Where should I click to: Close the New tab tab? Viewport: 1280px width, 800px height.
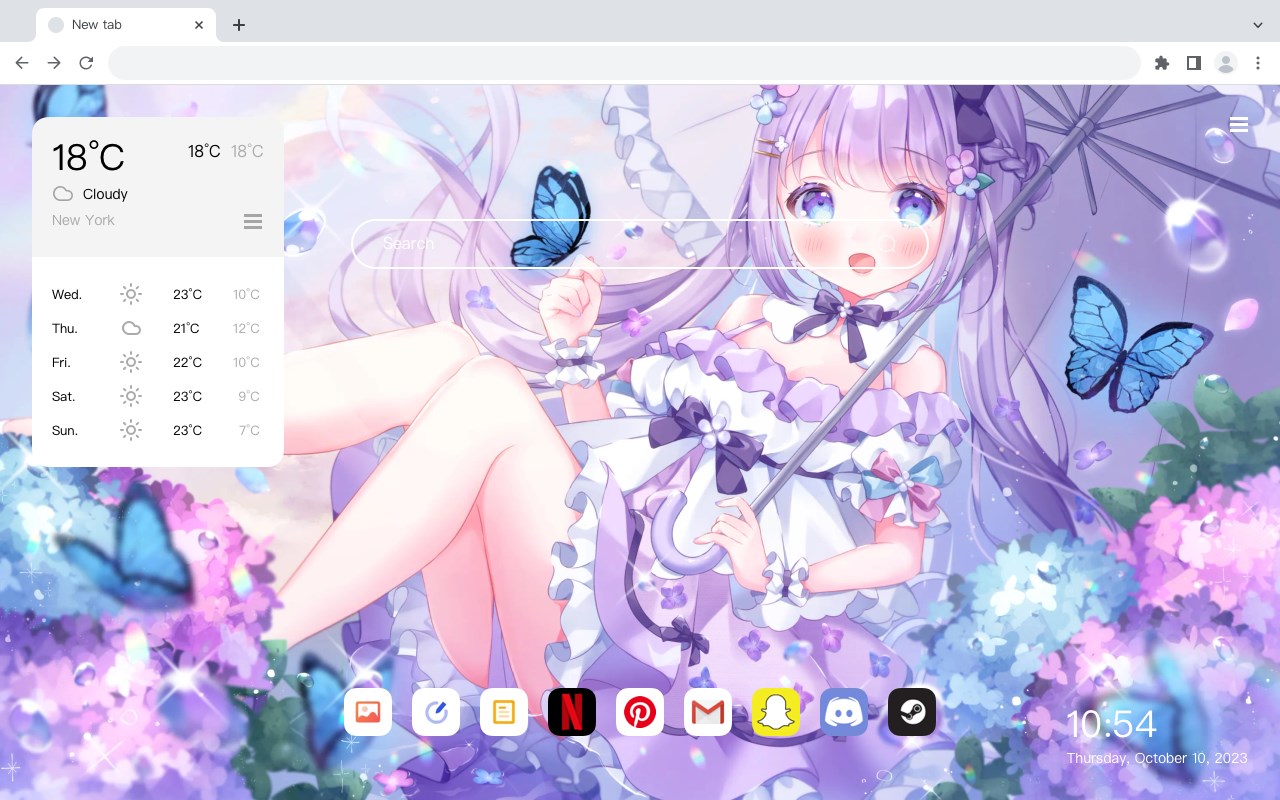(199, 25)
